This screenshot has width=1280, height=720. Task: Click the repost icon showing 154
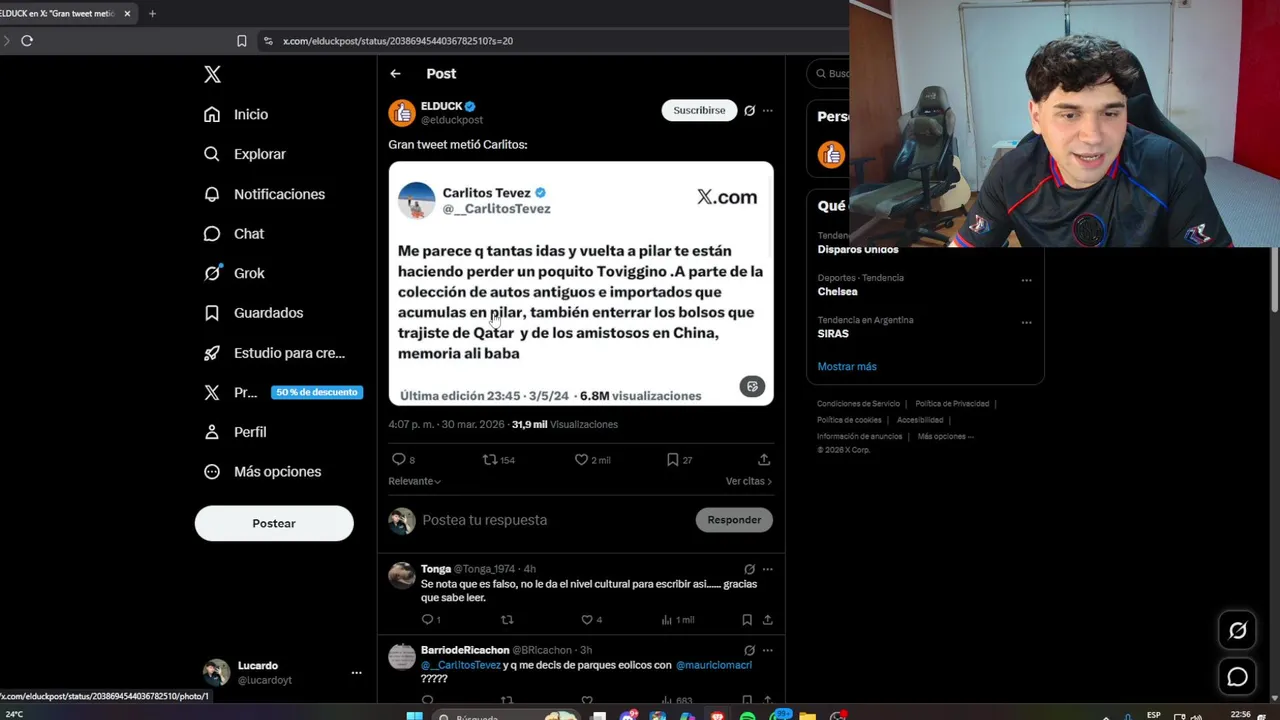tap(498, 459)
